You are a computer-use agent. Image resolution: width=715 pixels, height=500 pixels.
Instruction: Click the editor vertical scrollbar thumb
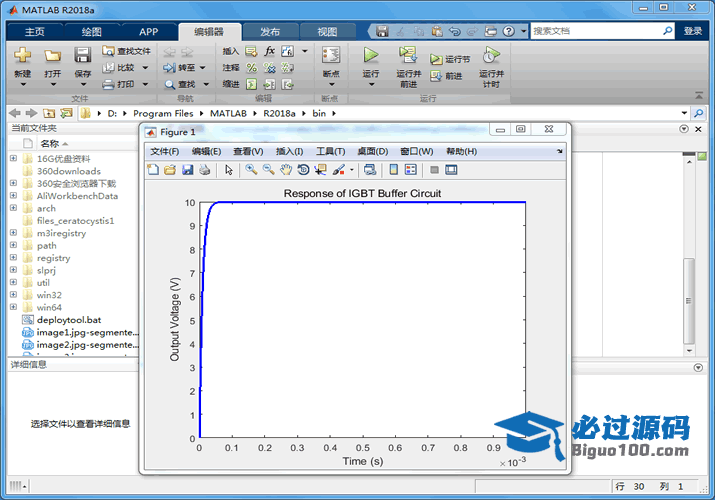689,301
